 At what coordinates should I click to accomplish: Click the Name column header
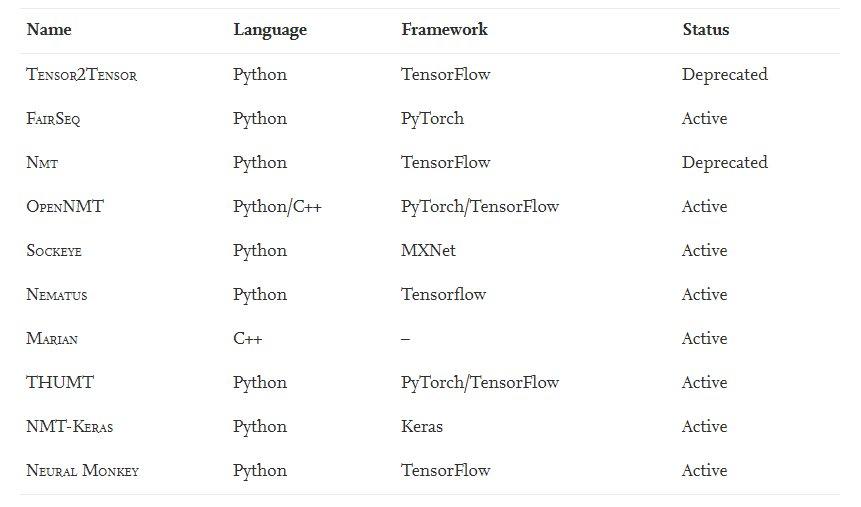click(49, 30)
